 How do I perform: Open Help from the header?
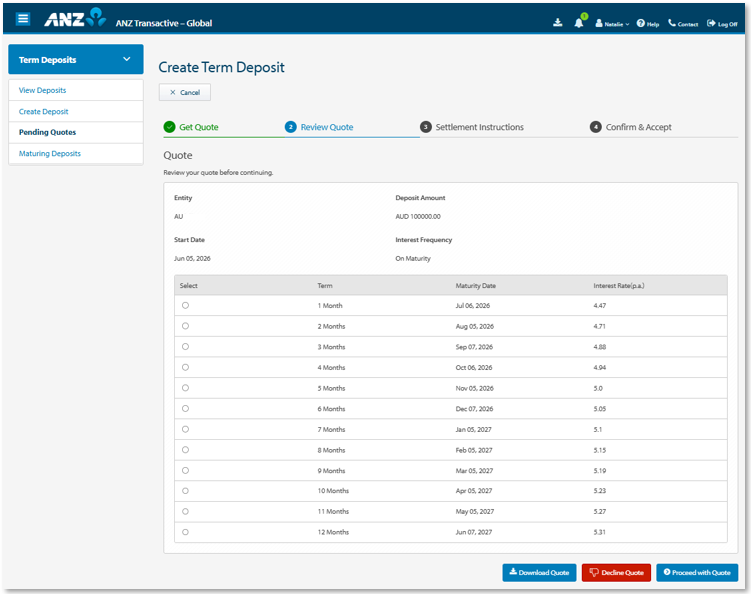click(x=648, y=23)
